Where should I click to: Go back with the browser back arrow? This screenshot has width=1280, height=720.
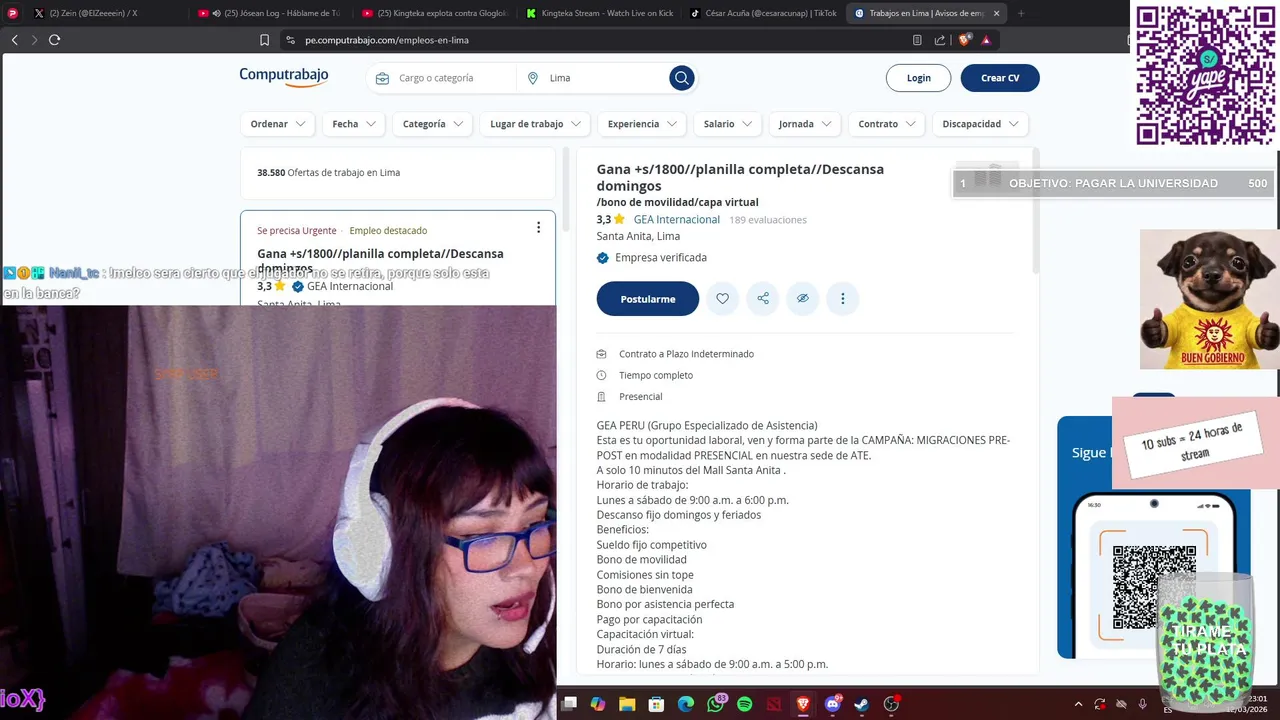14,40
